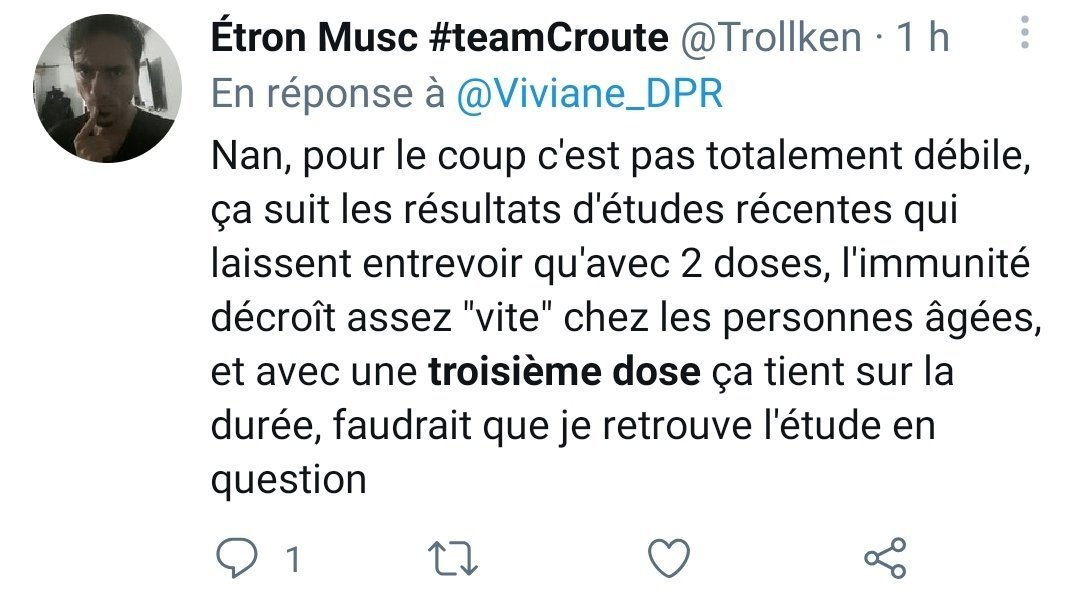
Task: Click the display name Étron Musc
Action: [x=314, y=37]
